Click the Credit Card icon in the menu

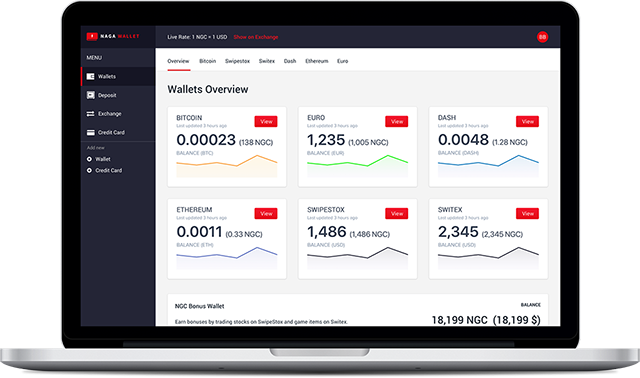click(x=91, y=132)
